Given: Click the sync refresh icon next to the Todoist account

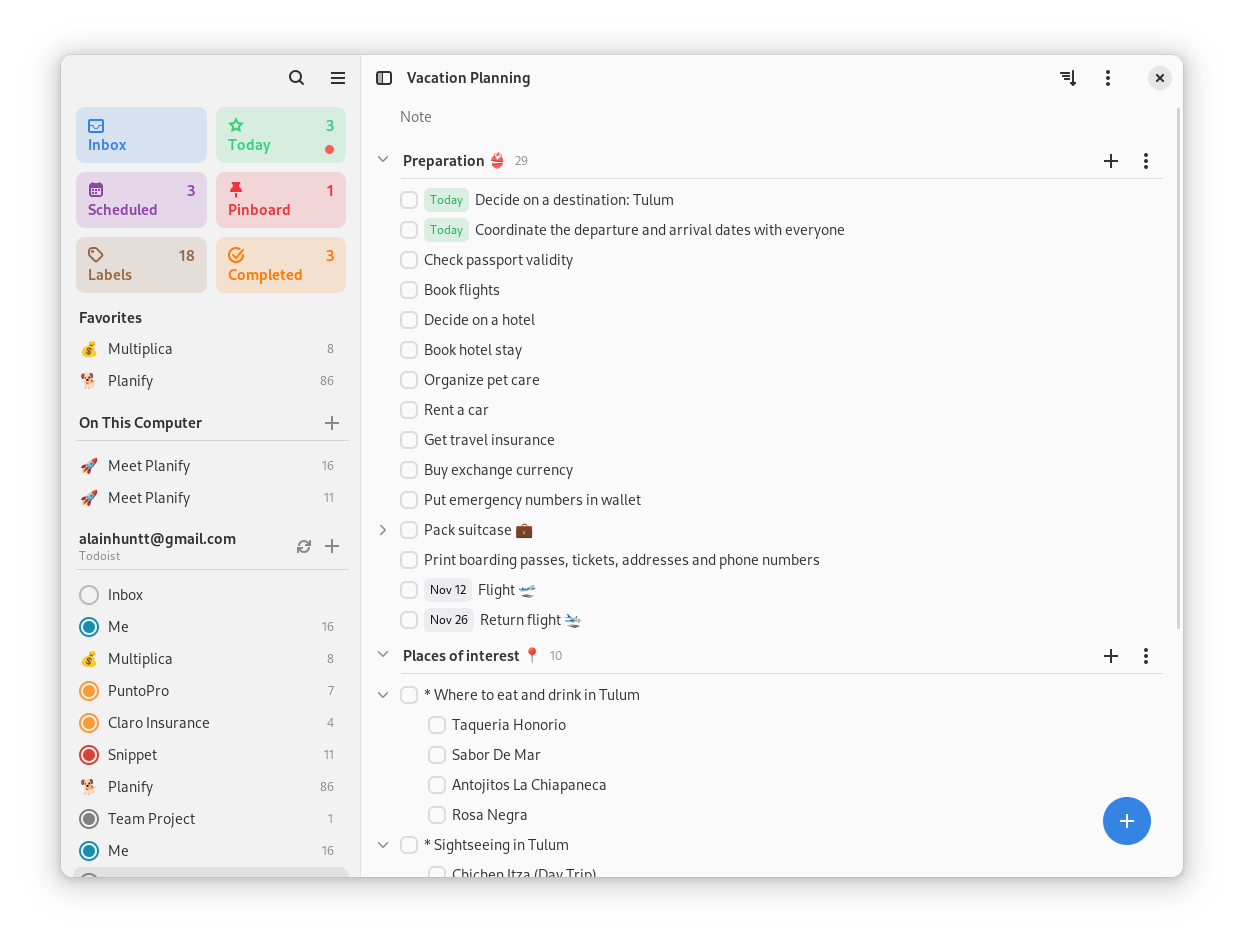Looking at the screenshot, I should (304, 546).
